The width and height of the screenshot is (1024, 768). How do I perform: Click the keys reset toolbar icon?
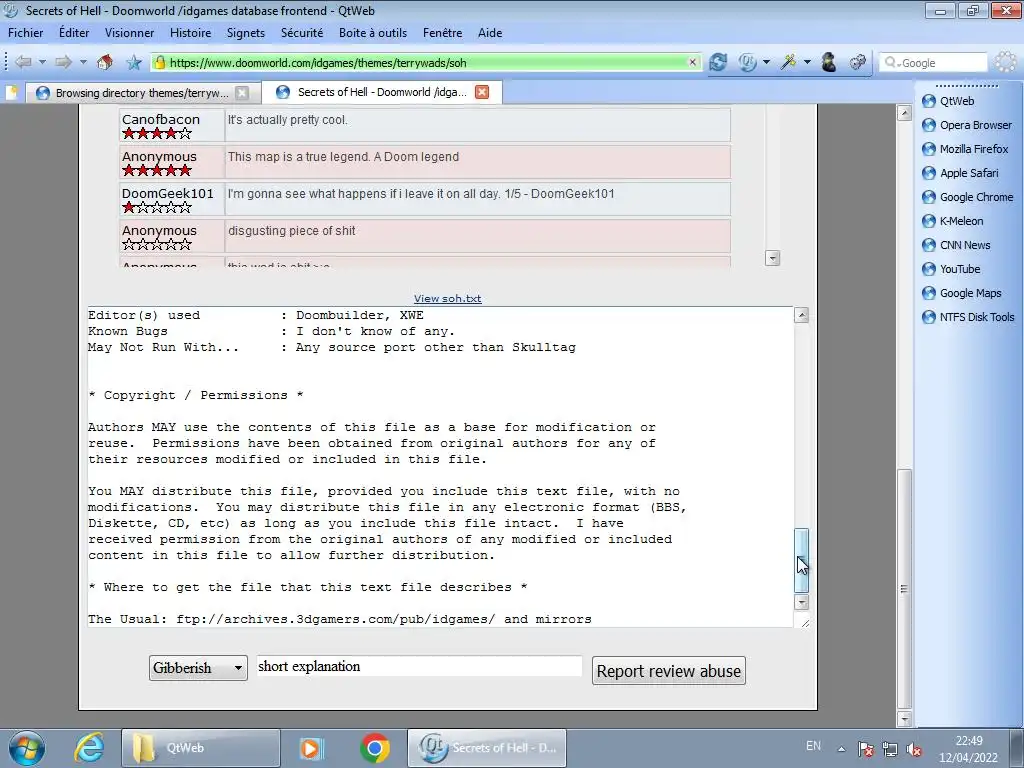pyautogui.click(x=857, y=62)
